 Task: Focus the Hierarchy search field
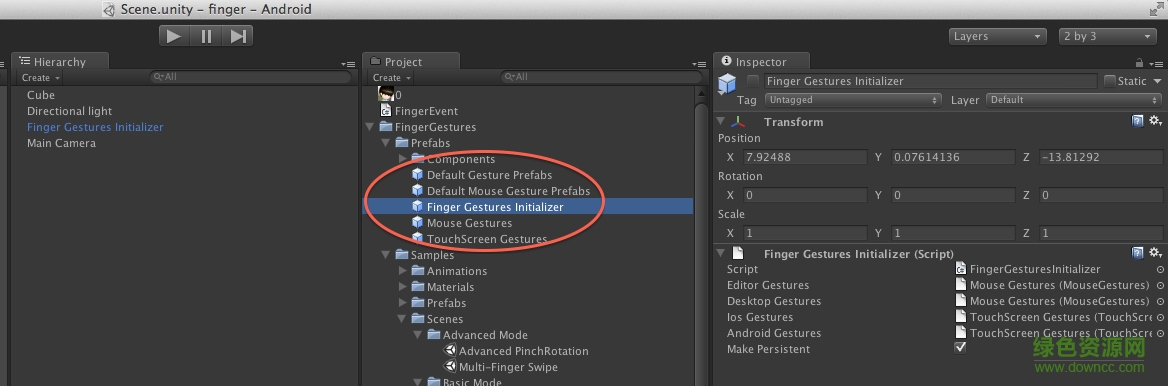[x=250, y=77]
